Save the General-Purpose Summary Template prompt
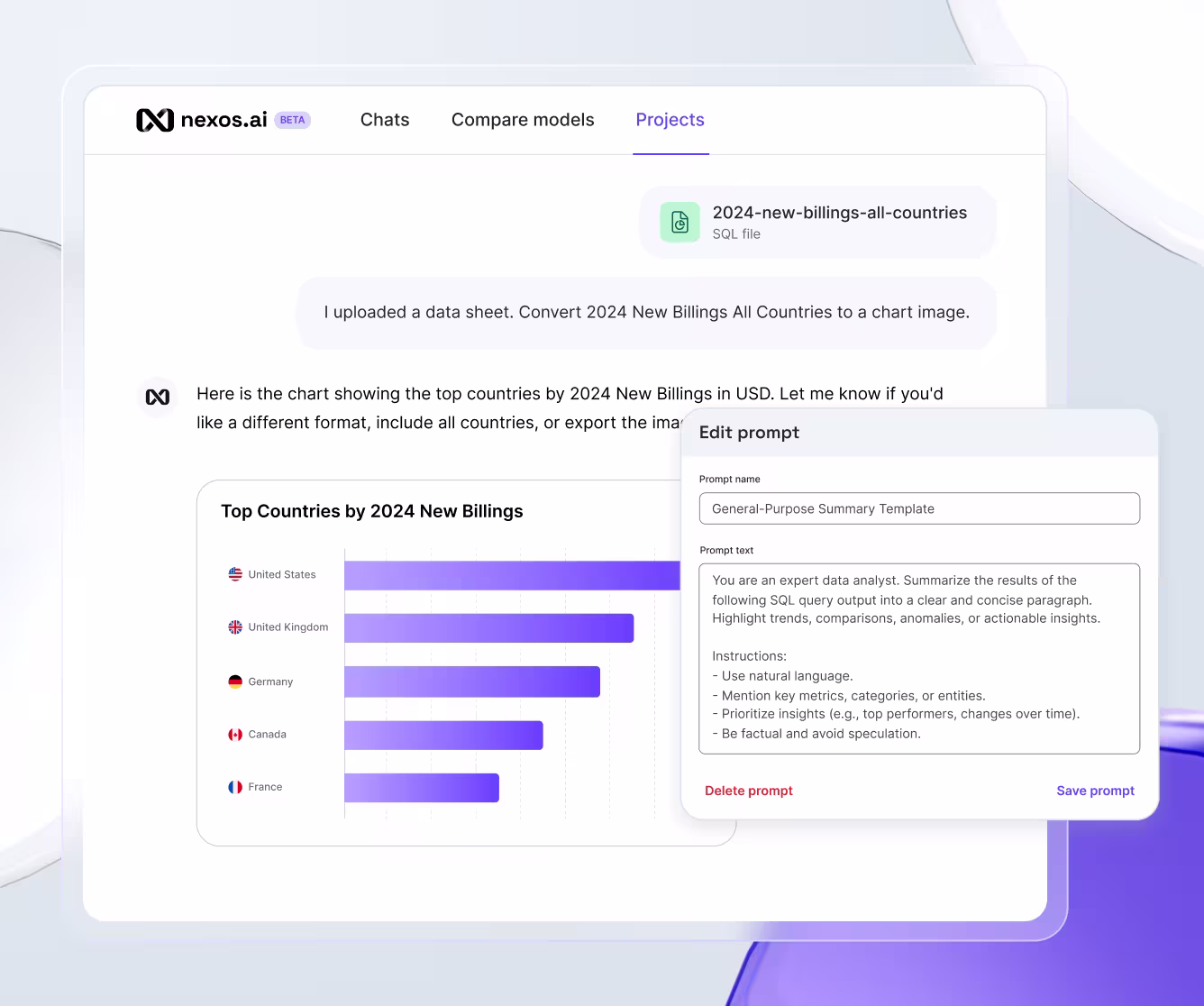1204x1006 pixels. (1095, 791)
